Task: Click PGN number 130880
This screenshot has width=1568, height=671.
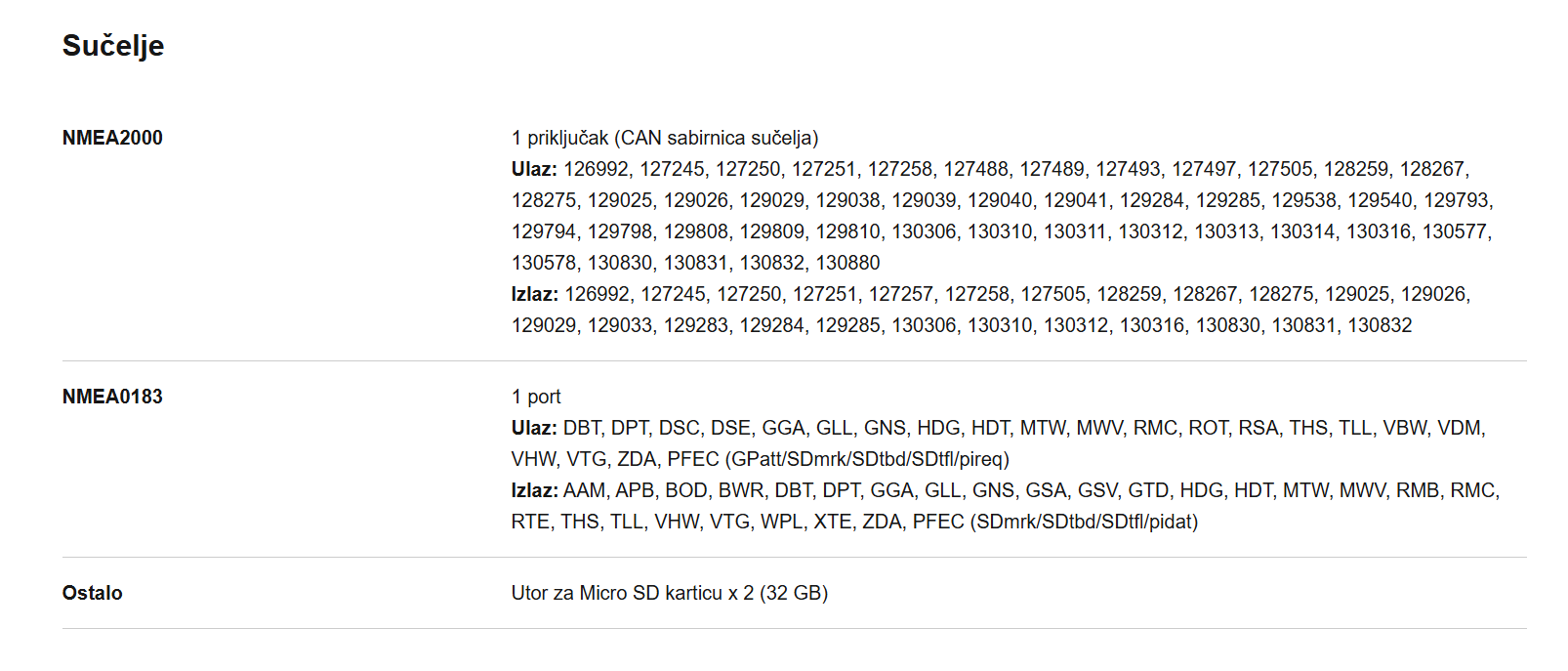Action: point(847,263)
